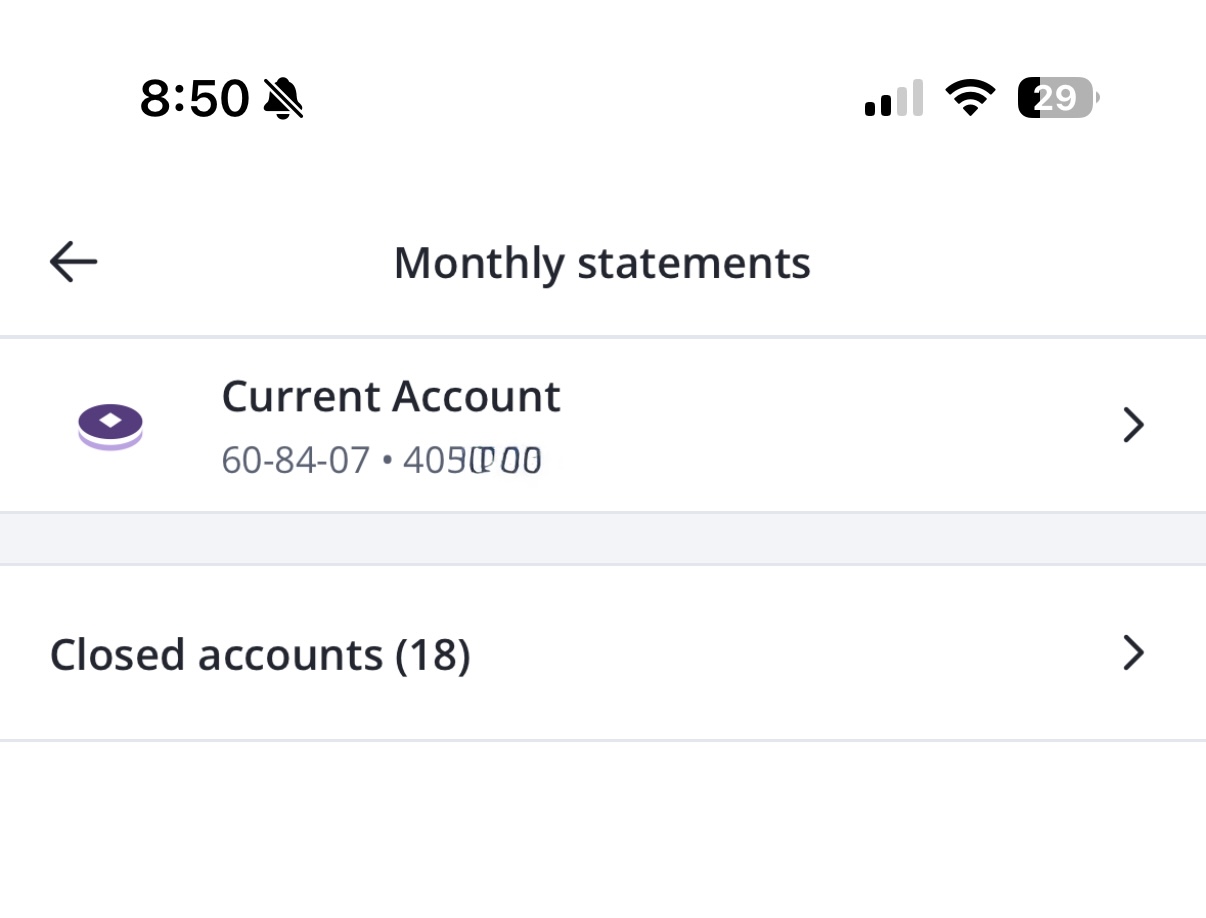Screen dimensions: 1206x918
Task: Tap the Monthly statements page title
Action: tap(602, 263)
